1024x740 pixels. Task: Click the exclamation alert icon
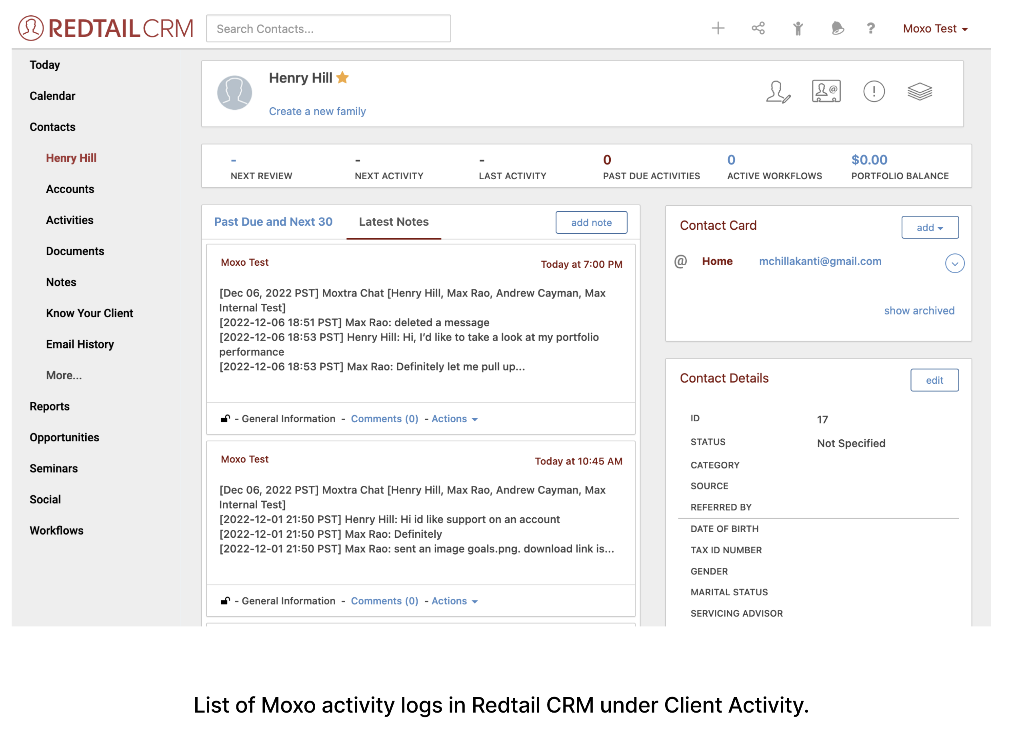pyautogui.click(x=874, y=91)
